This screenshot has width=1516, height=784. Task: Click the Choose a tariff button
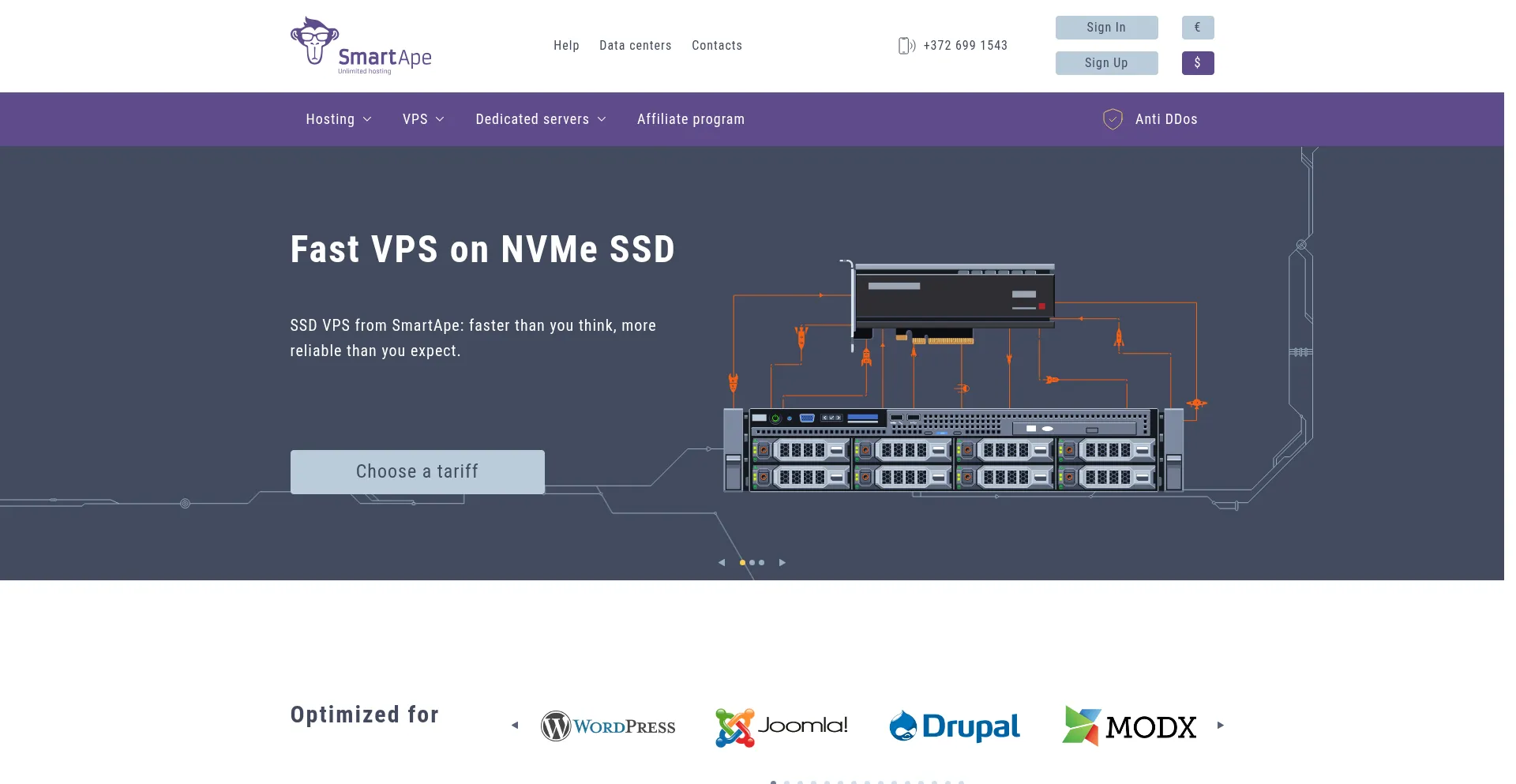click(x=417, y=472)
